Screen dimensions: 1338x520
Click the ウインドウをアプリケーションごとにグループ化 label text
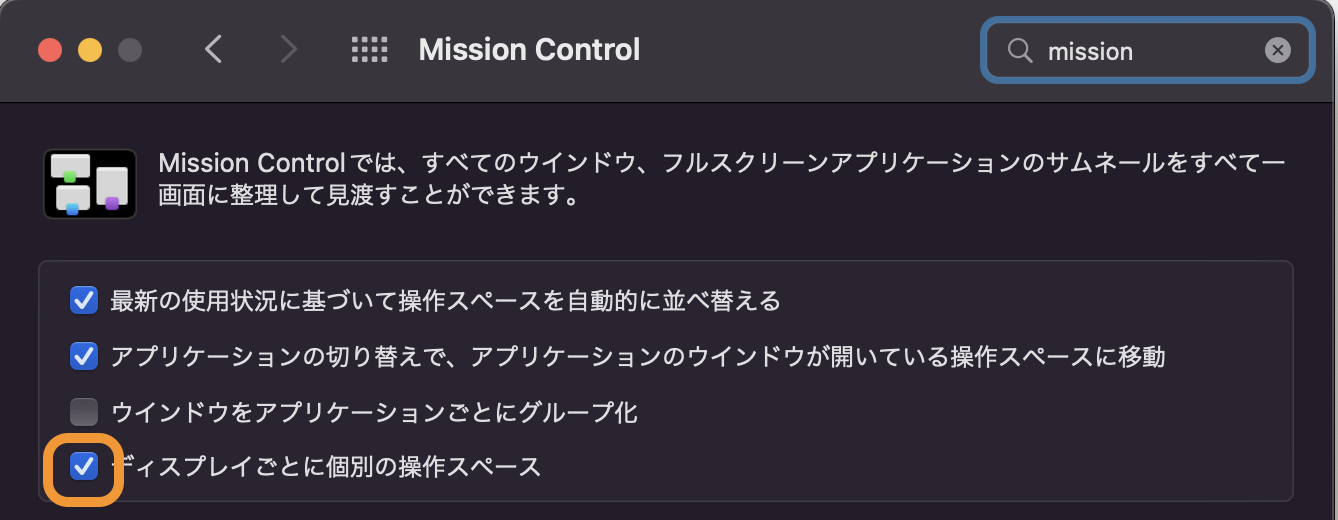tap(374, 411)
